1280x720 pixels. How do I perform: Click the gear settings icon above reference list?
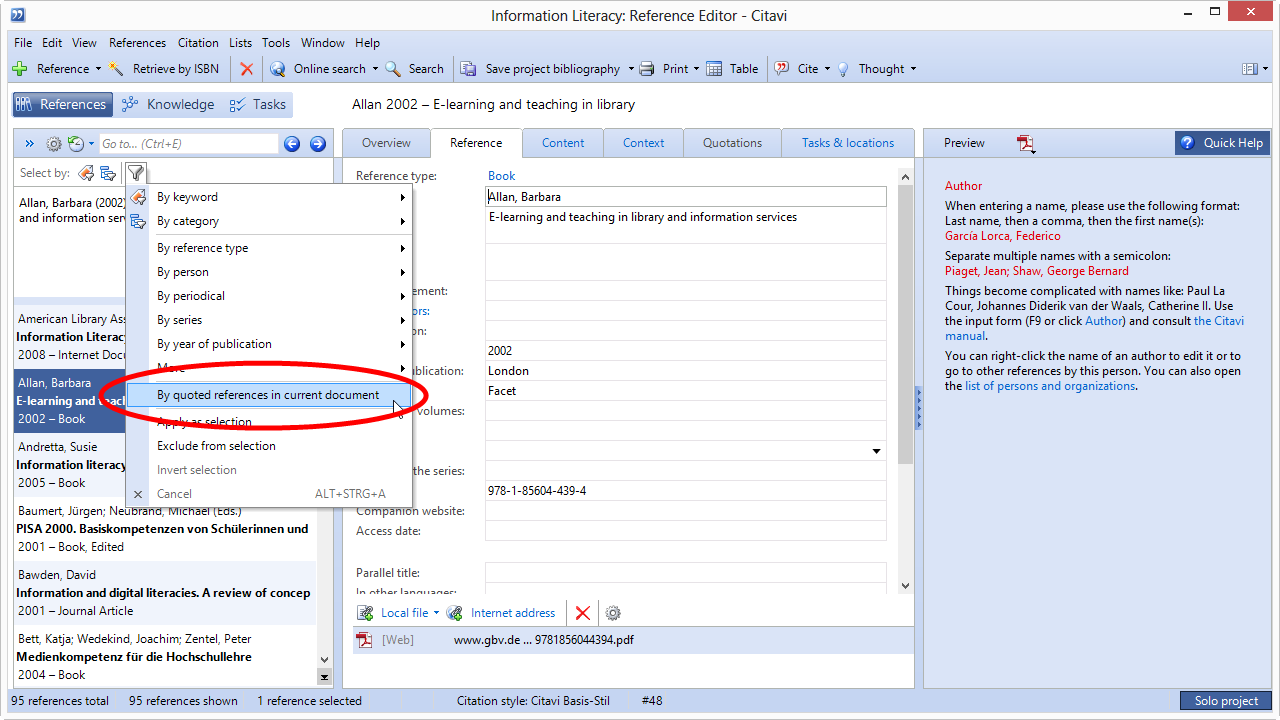(x=54, y=144)
